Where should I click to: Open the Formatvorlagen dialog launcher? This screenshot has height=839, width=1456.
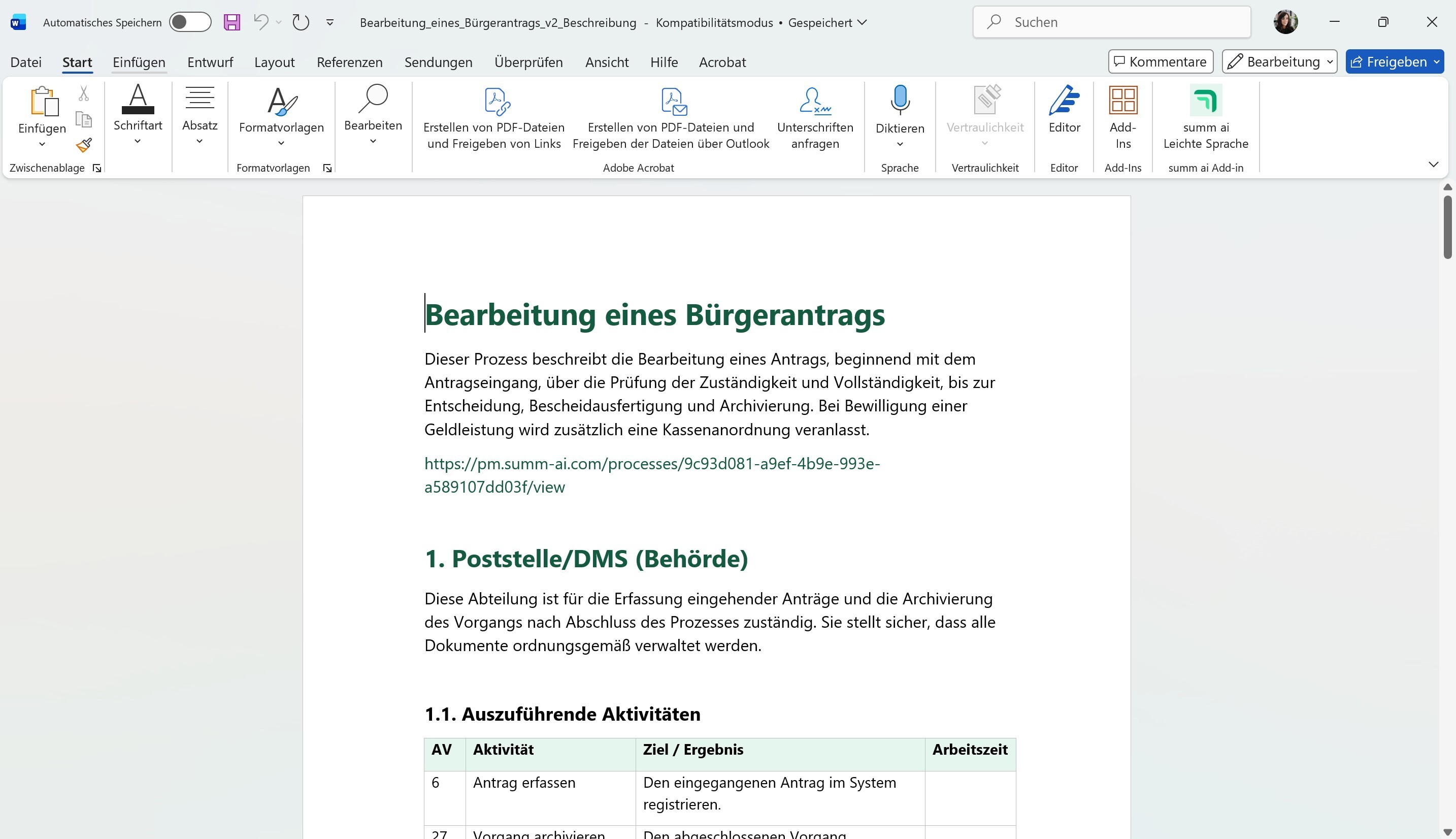[327, 168]
